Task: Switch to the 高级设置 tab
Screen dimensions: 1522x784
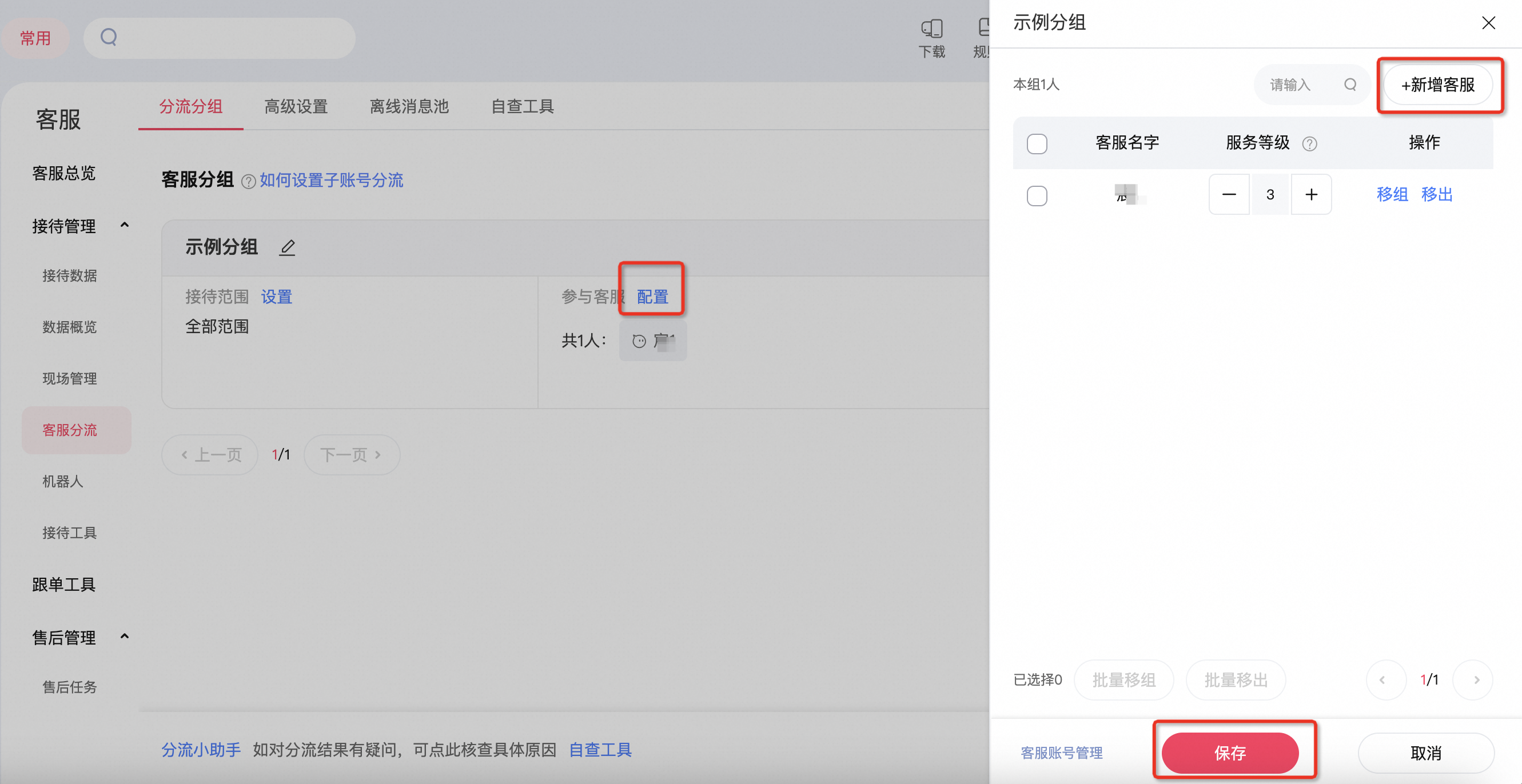Action: coord(296,106)
